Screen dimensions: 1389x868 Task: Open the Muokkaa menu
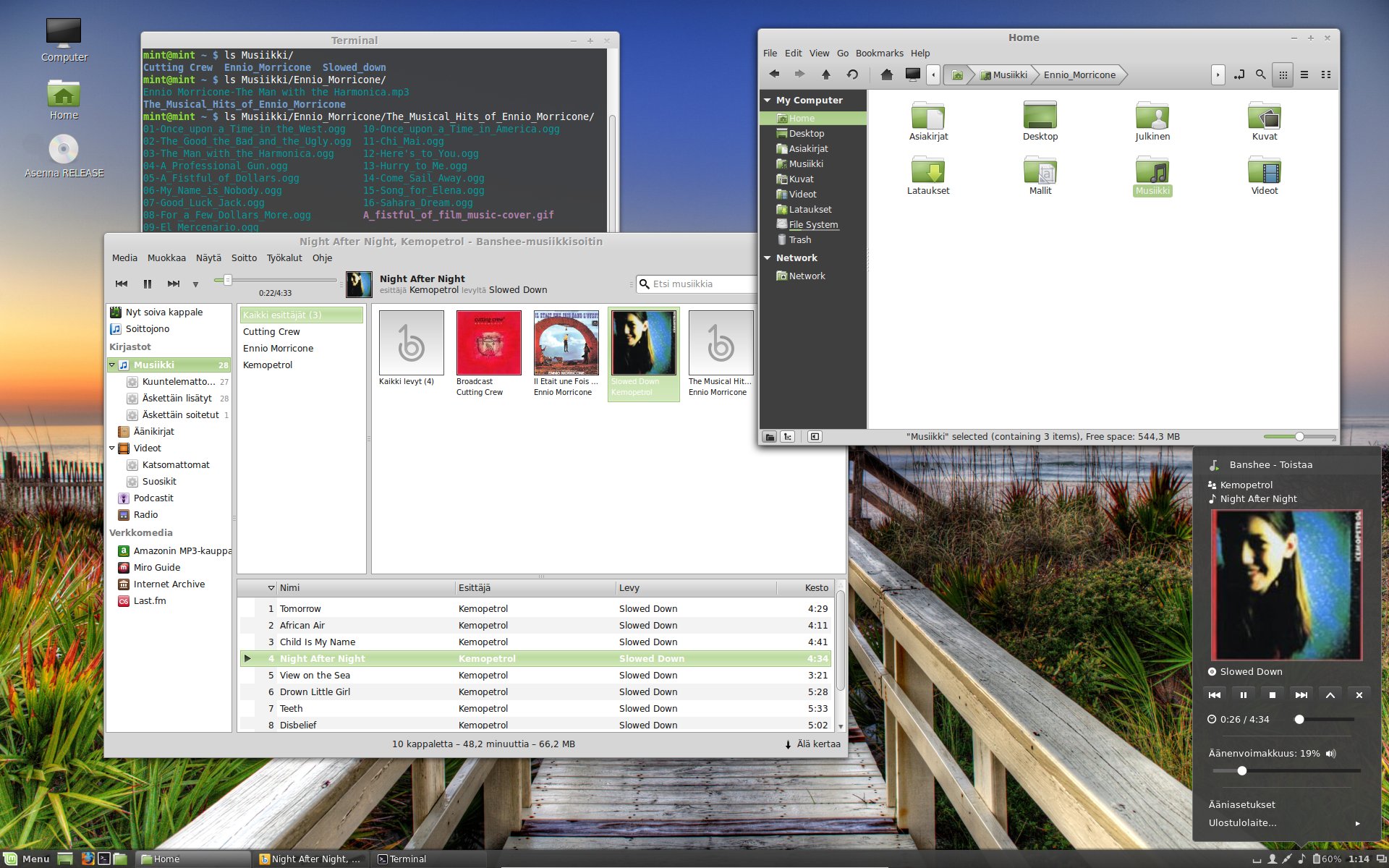[x=166, y=258]
